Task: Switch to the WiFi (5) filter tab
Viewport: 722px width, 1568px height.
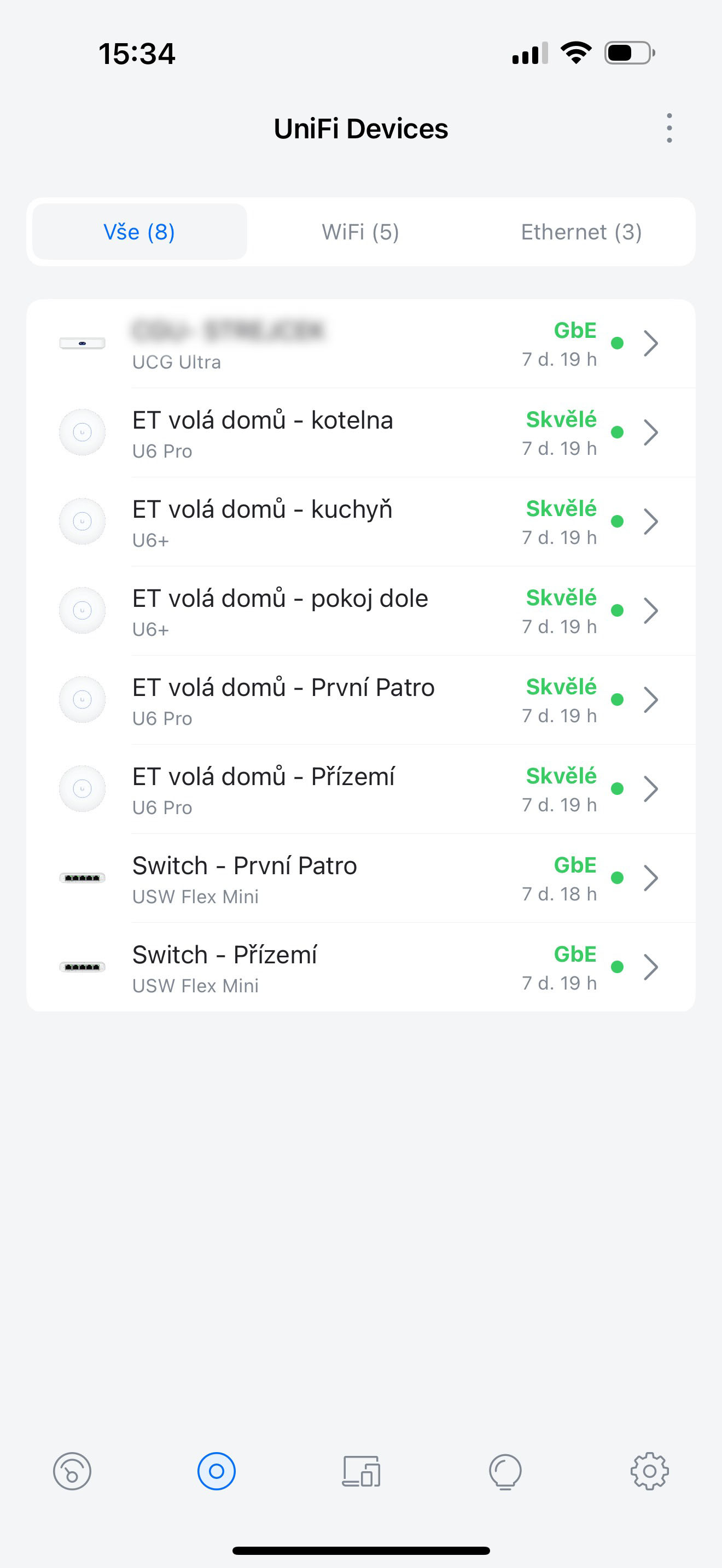Action: pyautogui.click(x=360, y=232)
